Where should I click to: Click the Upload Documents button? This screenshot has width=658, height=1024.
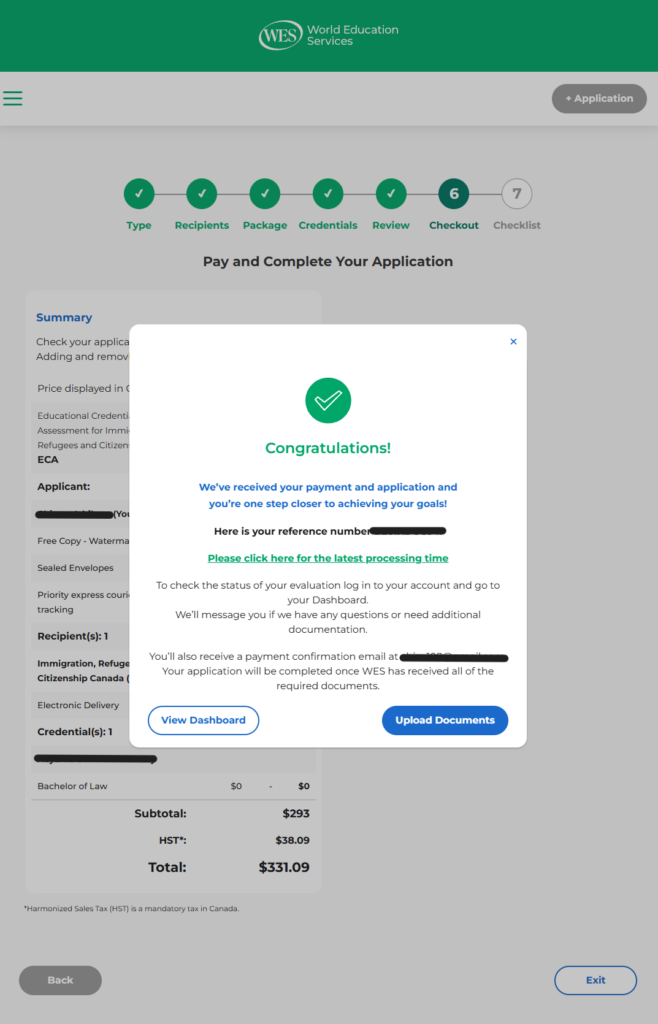(x=445, y=720)
